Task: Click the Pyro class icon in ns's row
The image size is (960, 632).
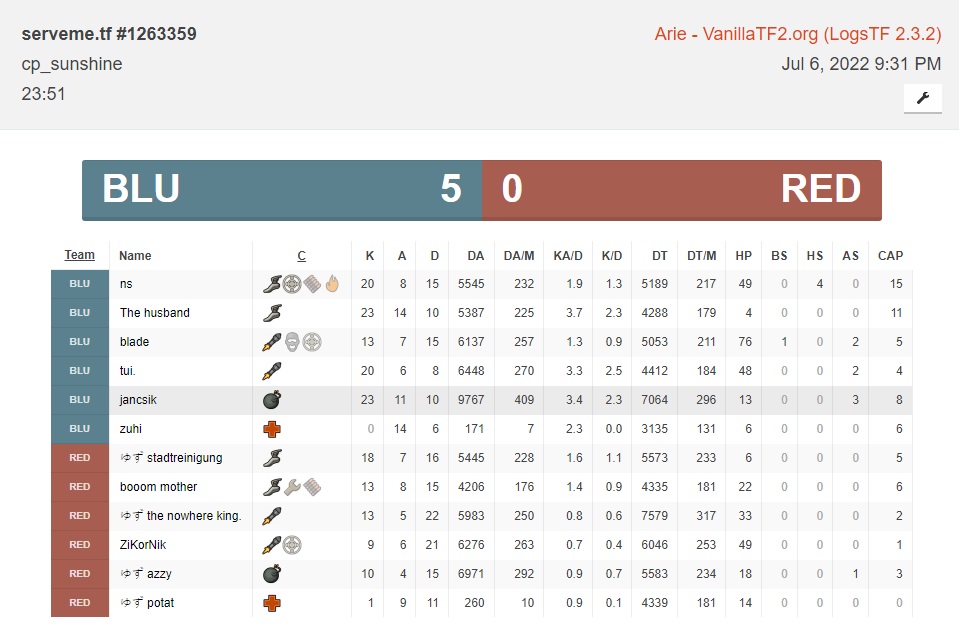Action: tap(332, 284)
